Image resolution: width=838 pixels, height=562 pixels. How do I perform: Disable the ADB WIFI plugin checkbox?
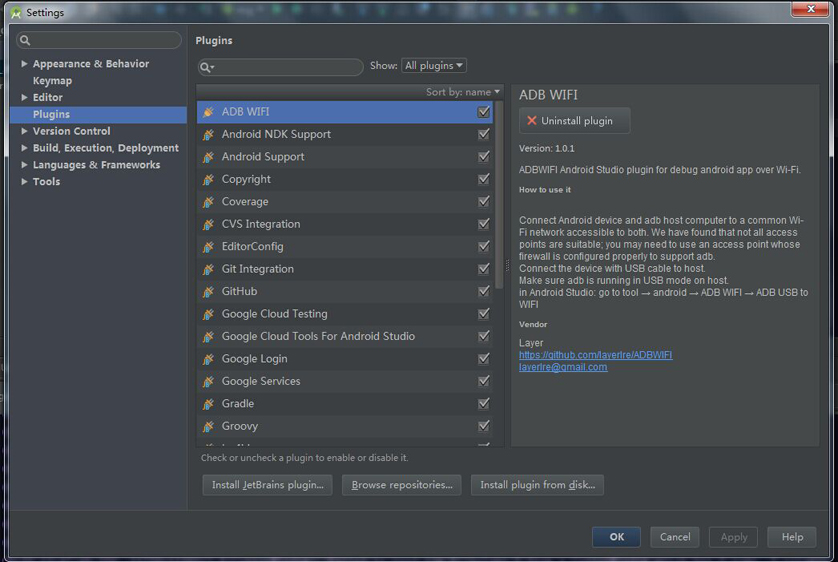(484, 112)
